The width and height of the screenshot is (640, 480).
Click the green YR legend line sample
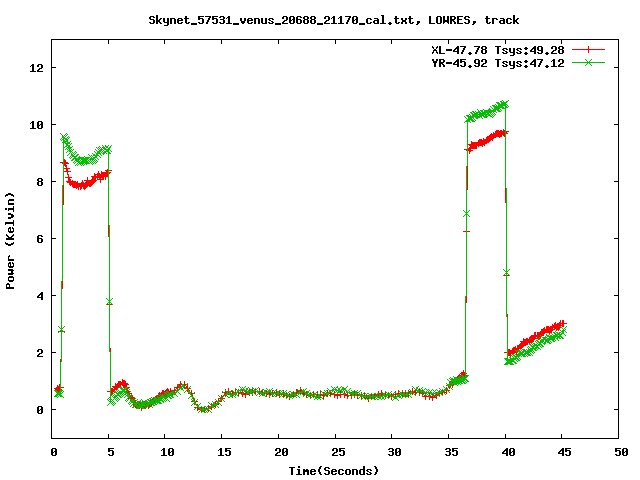point(588,62)
